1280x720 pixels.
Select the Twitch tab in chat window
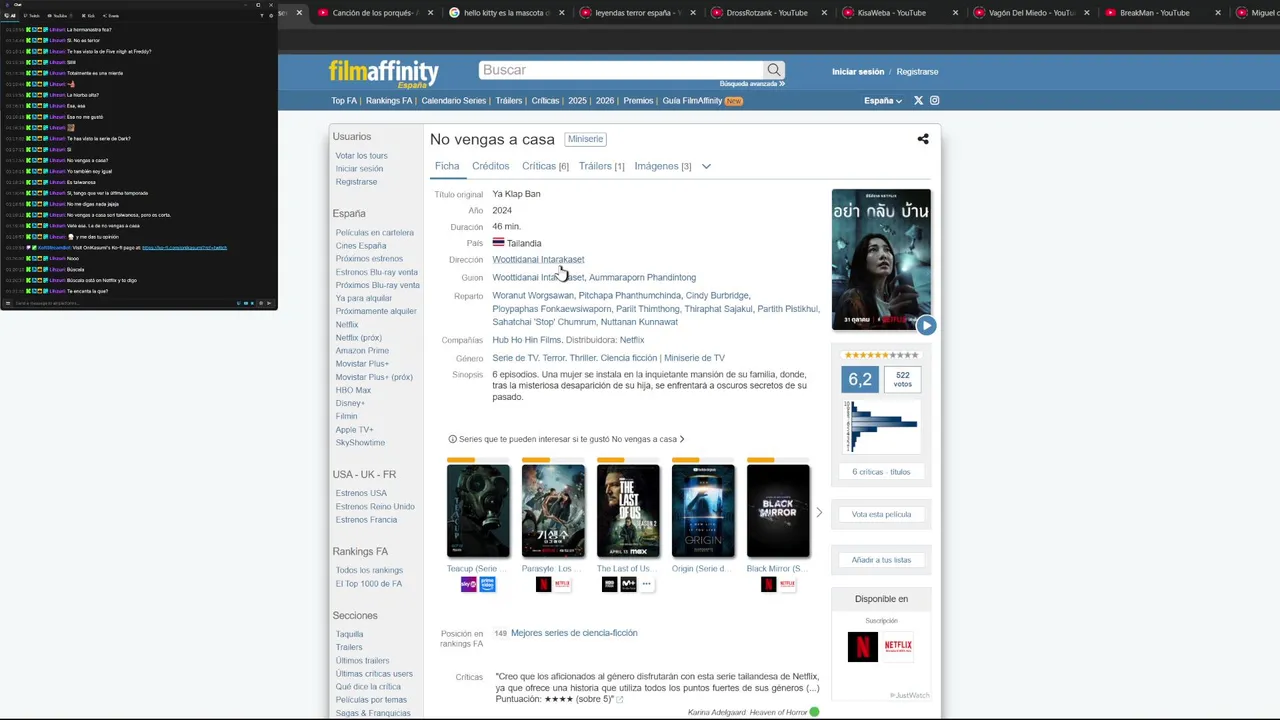[31, 16]
